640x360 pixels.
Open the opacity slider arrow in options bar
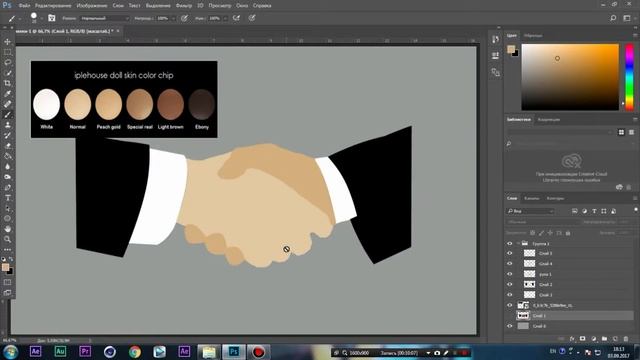click(173, 18)
